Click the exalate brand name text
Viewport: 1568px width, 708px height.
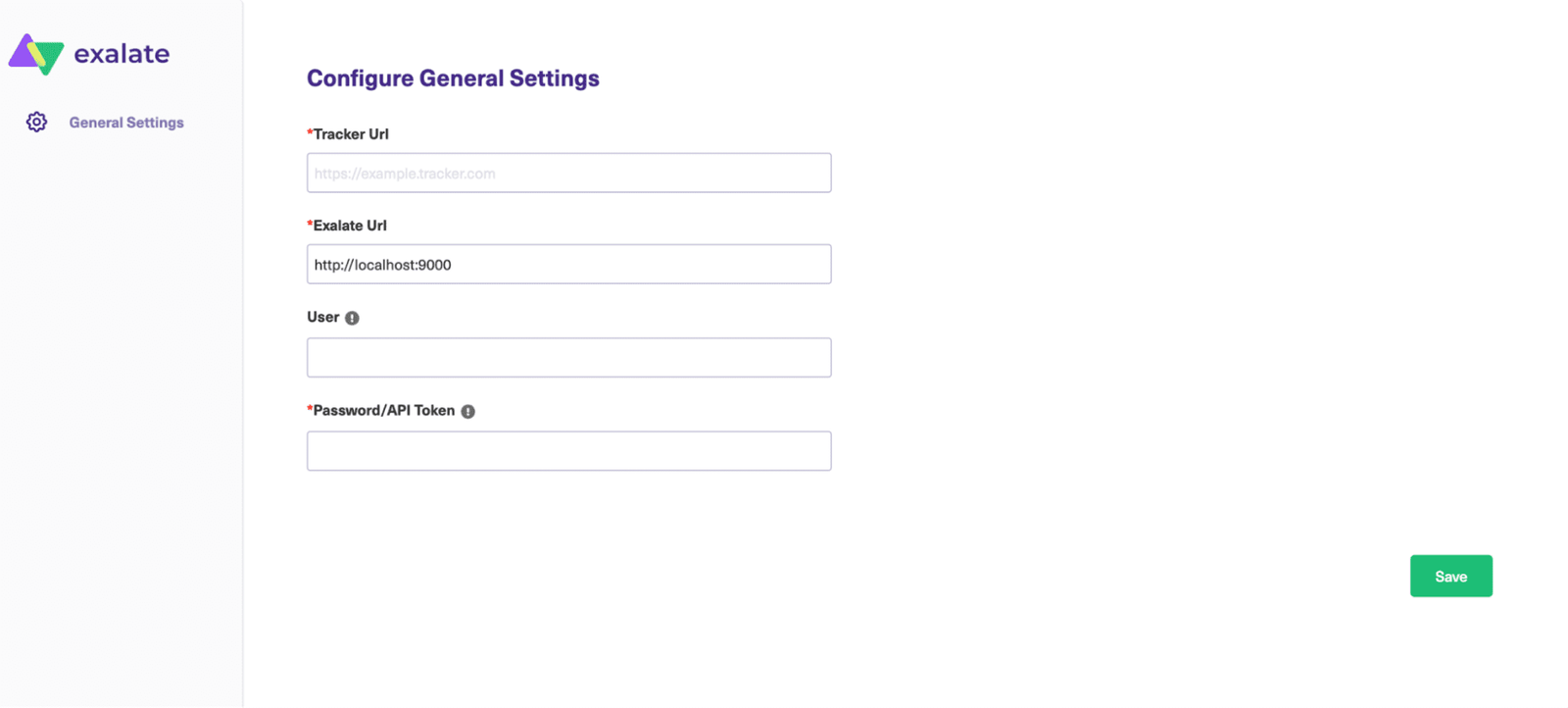click(x=121, y=54)
